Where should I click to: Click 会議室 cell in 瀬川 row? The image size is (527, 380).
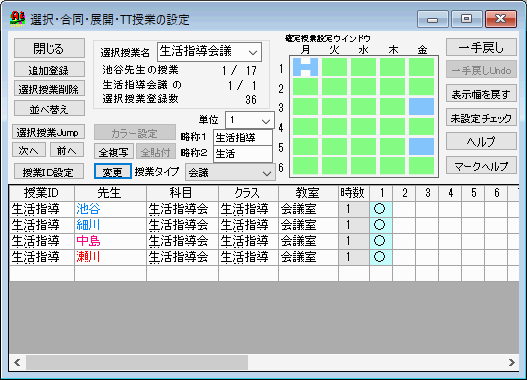308,257
